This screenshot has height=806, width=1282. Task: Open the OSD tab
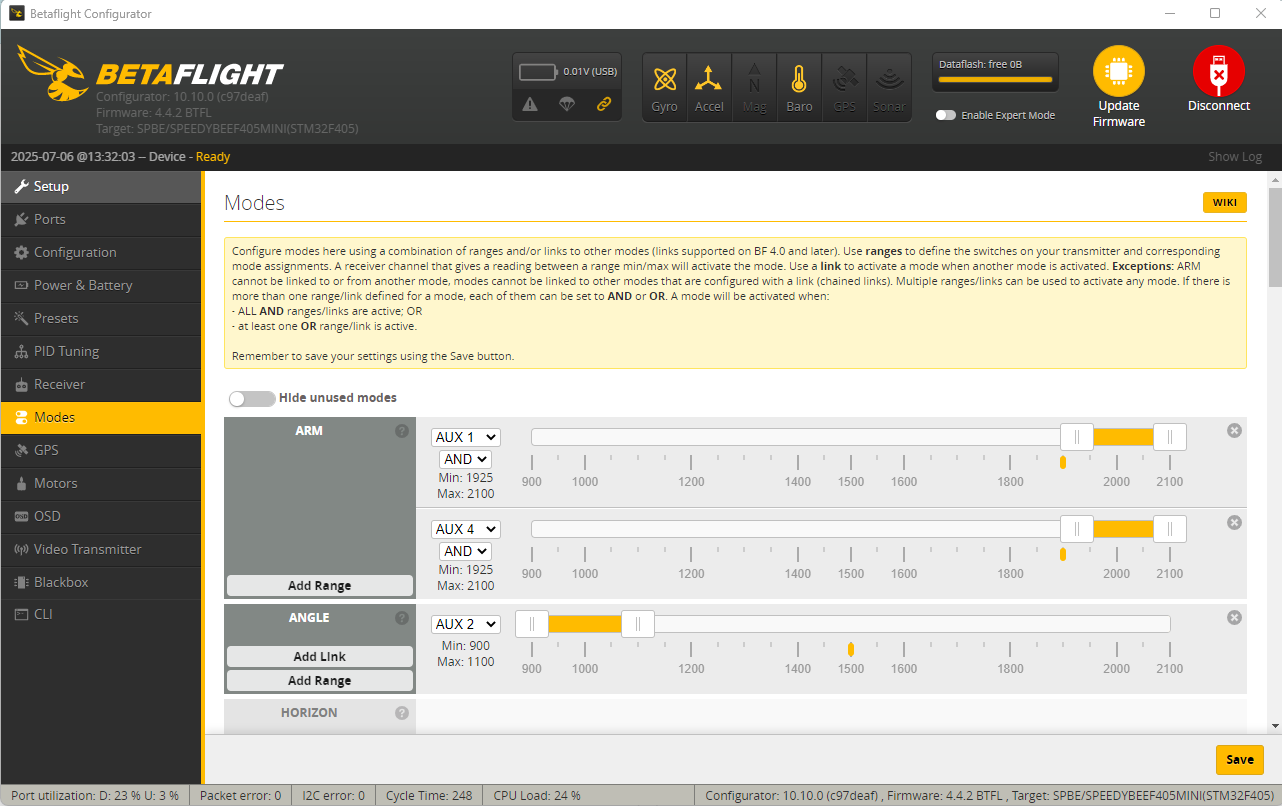pyautogui.click(x=101, y=516)
